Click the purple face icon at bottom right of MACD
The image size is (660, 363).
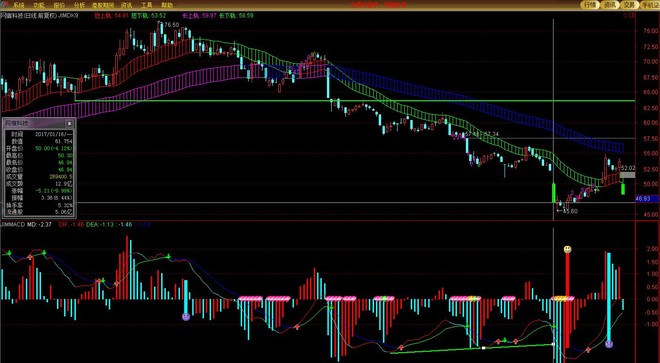[x=609, y=344]
